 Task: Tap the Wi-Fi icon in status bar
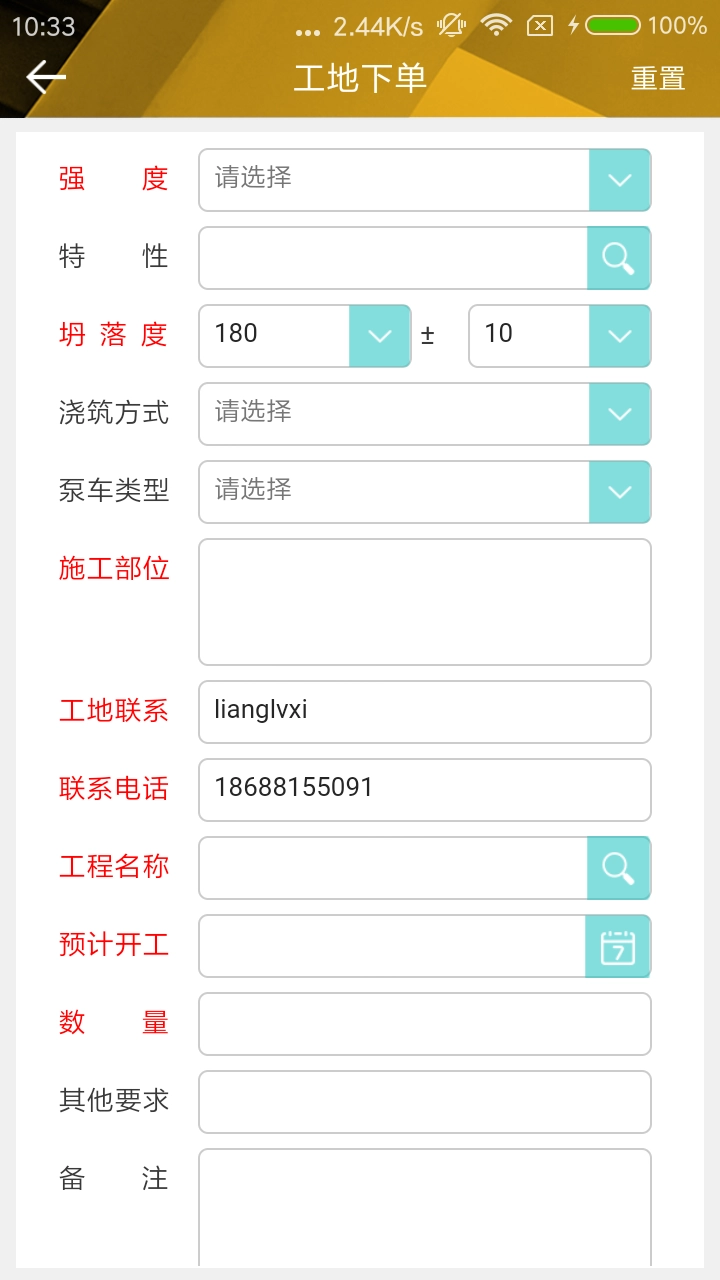click(496, 25)
